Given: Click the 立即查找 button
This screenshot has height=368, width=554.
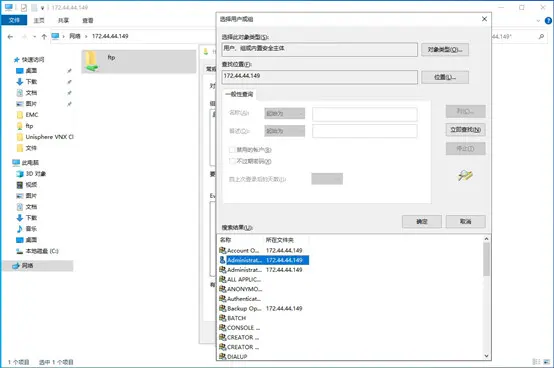Looking at the screenshot, I should click(465, 130).
